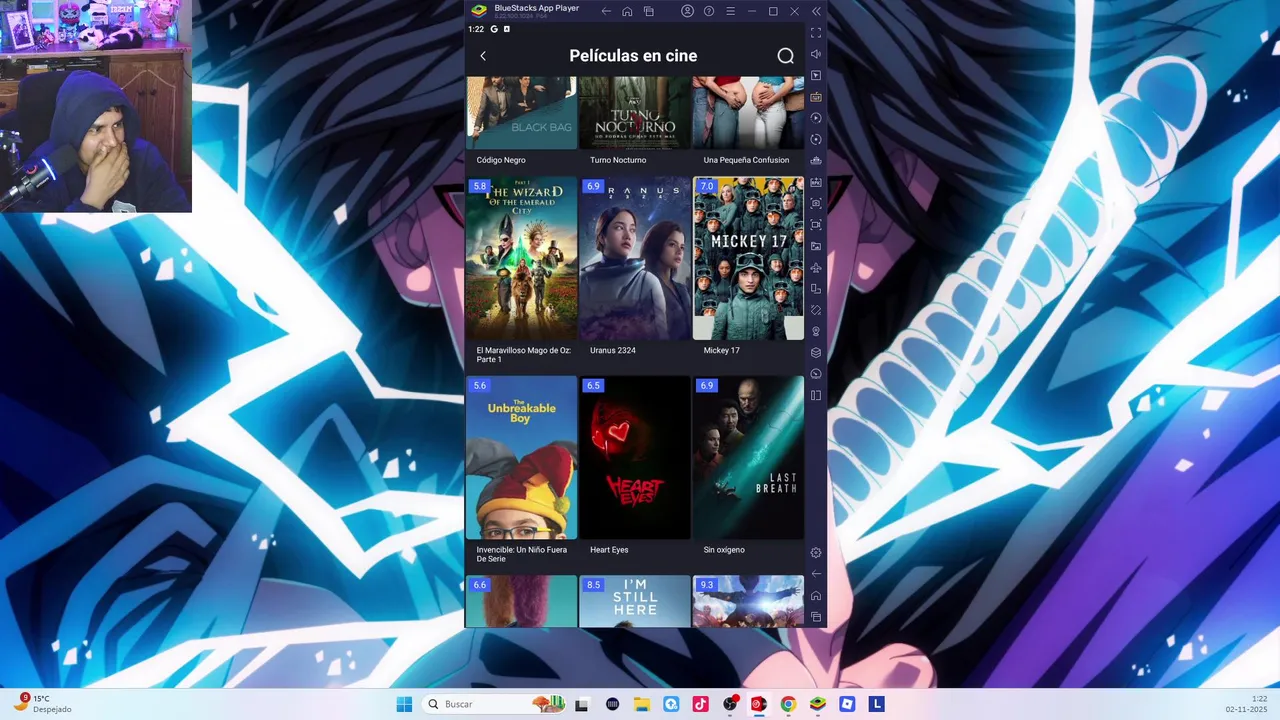Open the Mickey 17 poster
The image size is (1280, 720).
(x=748, y=258)
